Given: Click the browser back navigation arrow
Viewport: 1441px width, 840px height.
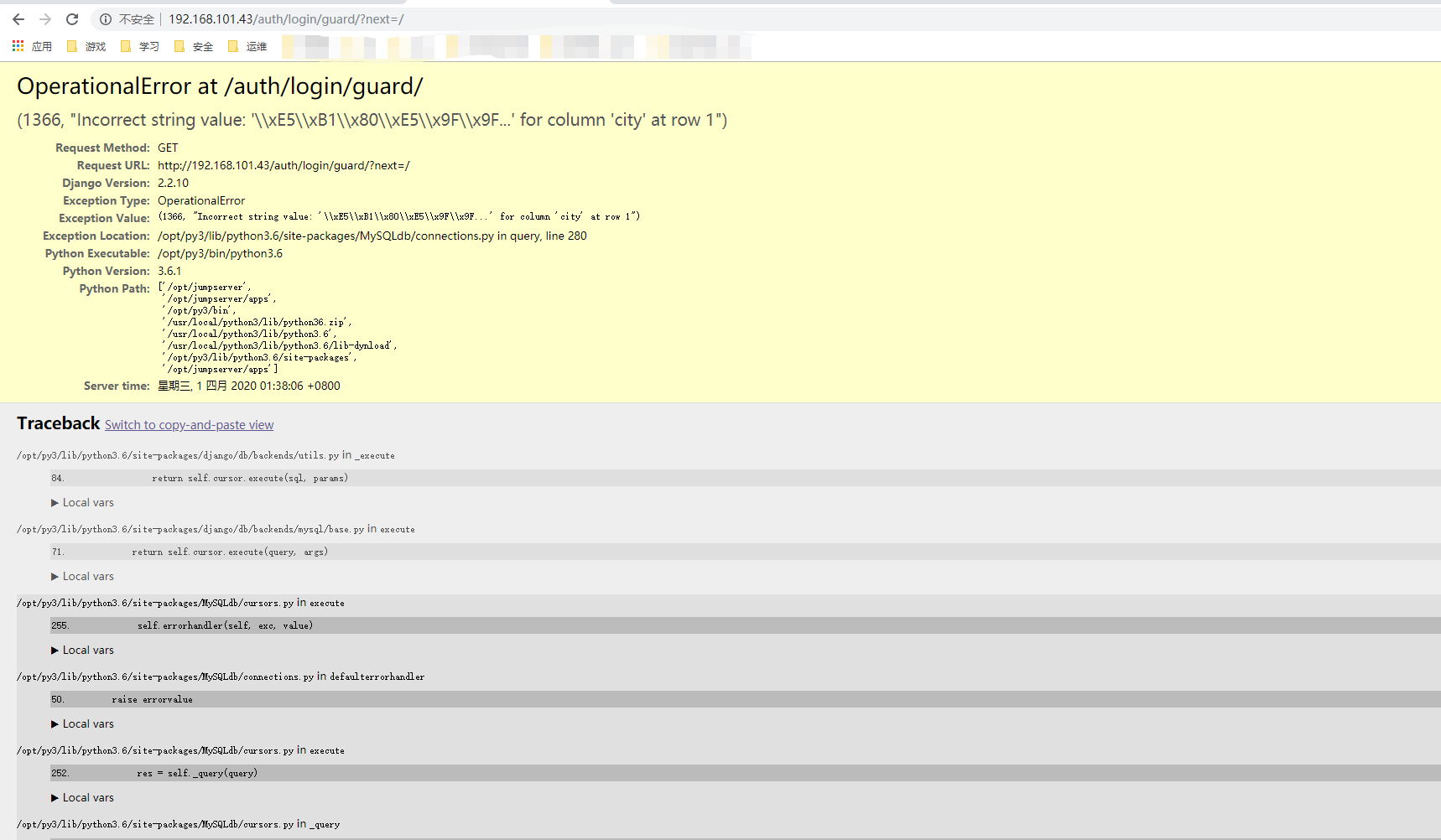Looking at the screenshot, I should 18,18.
